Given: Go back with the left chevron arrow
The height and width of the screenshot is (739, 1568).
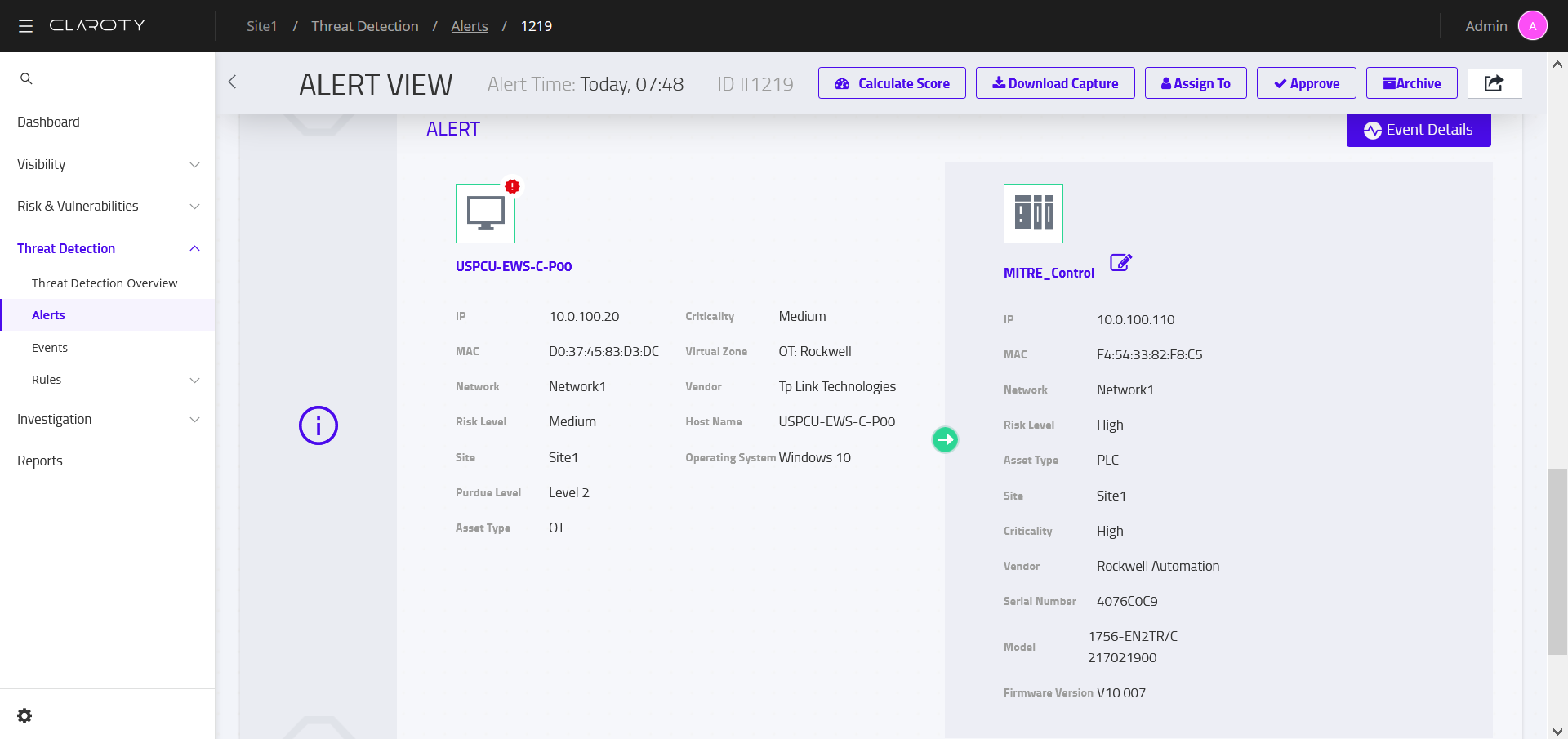Looking at the screenshot, I should (x=232, y=82).
